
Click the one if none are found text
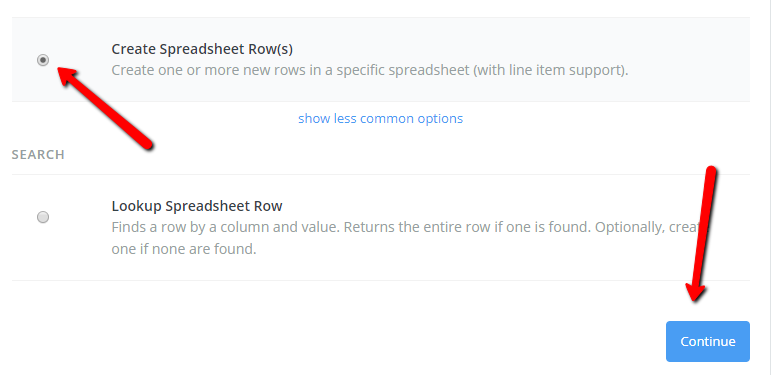tap(184, 249)
